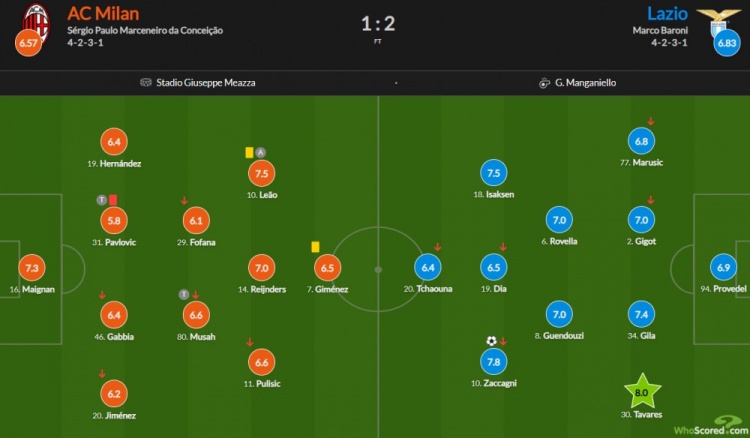The image size is (750, 438).
Task: Click the Lazio eagle crest
Action: [712, 19]
